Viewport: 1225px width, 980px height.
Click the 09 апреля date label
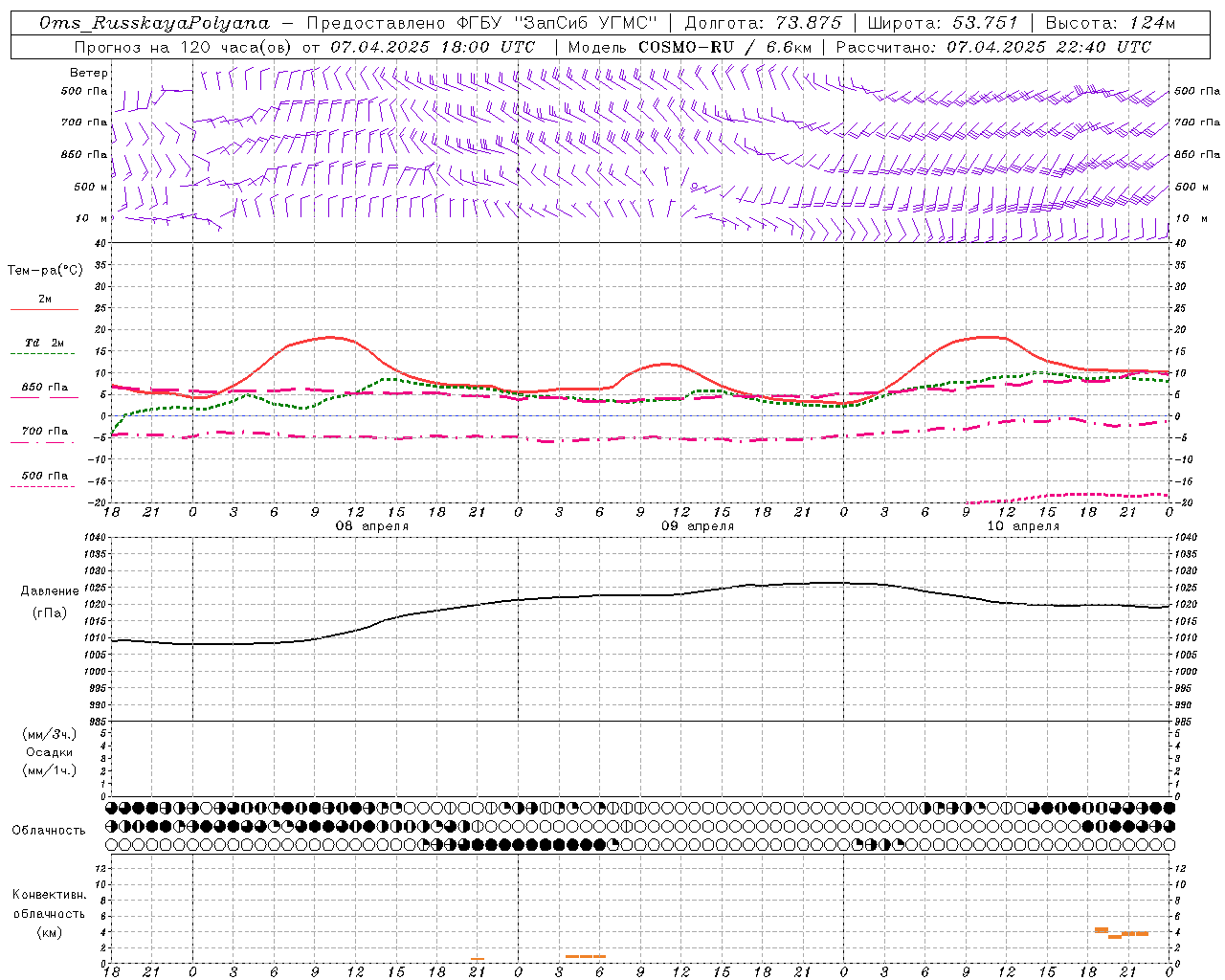pos(698,526)
